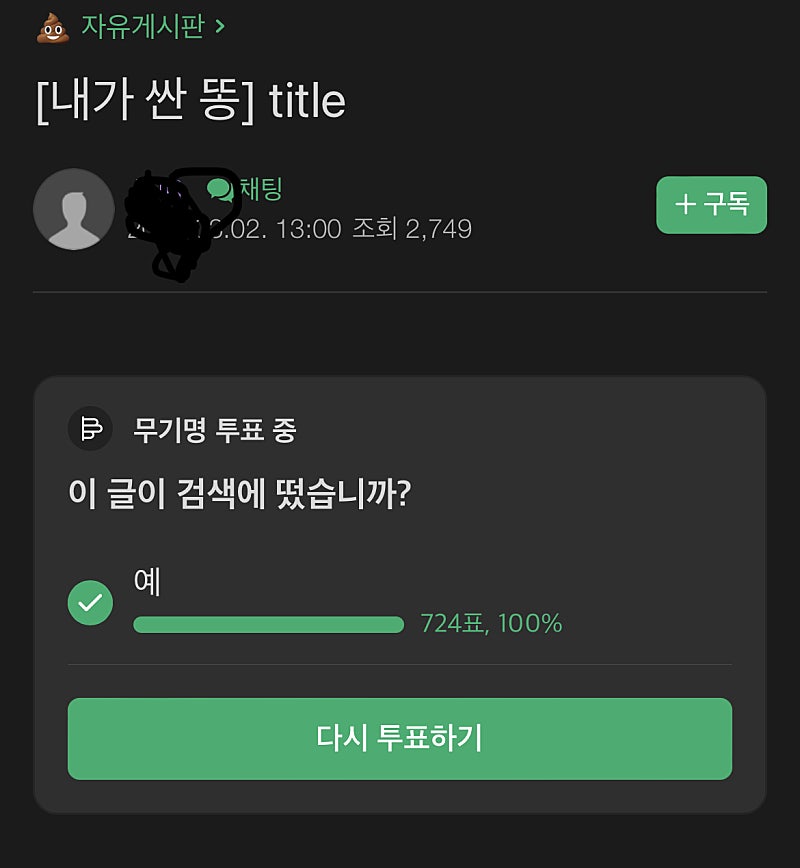Click the 무기명 투표 중 label
This screenshot has height=868, width=800.
214,431
